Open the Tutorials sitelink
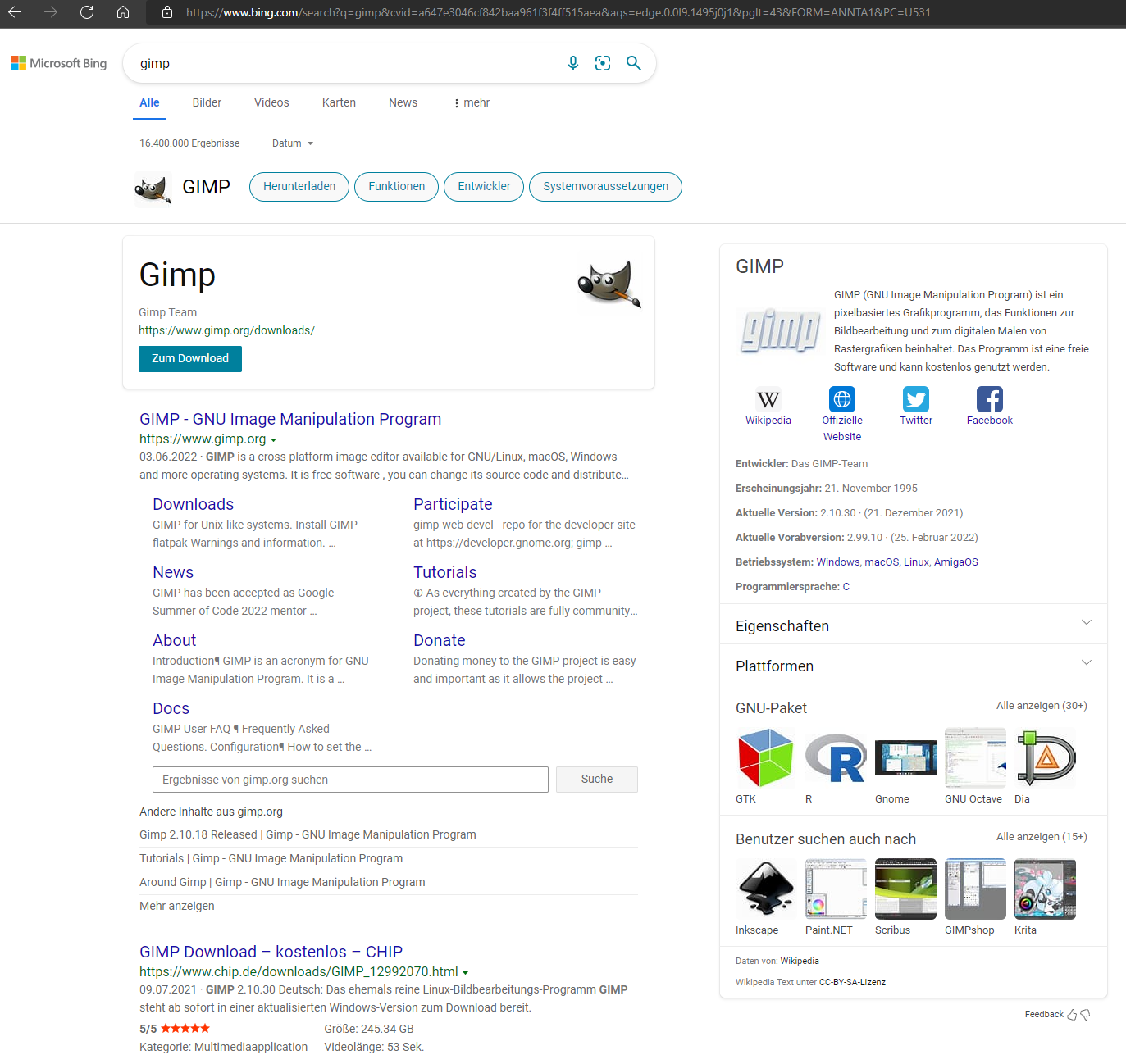 [445, 572]
